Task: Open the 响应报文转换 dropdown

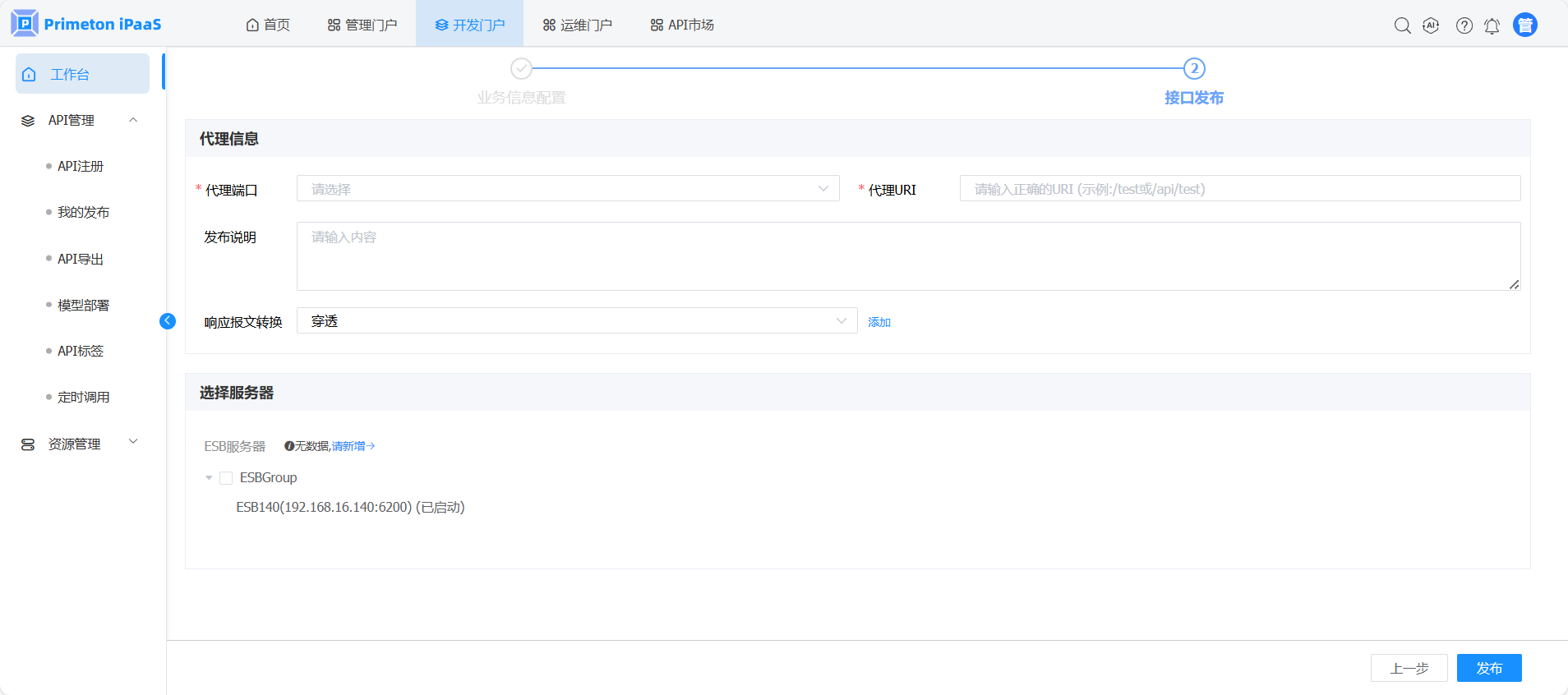Action: [x=576, y=321]
